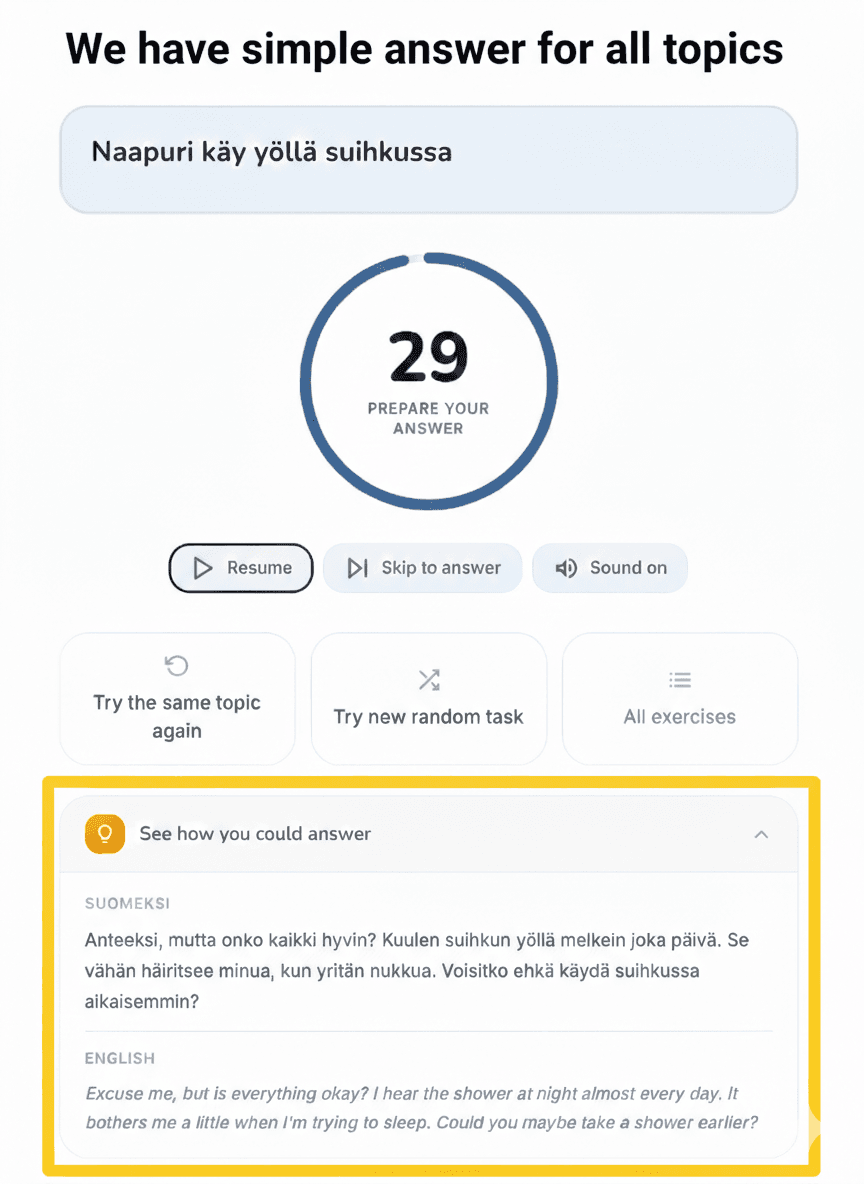864x1184 pixels.
Task: Click the See how you could answer header
Action: point(255,834)
